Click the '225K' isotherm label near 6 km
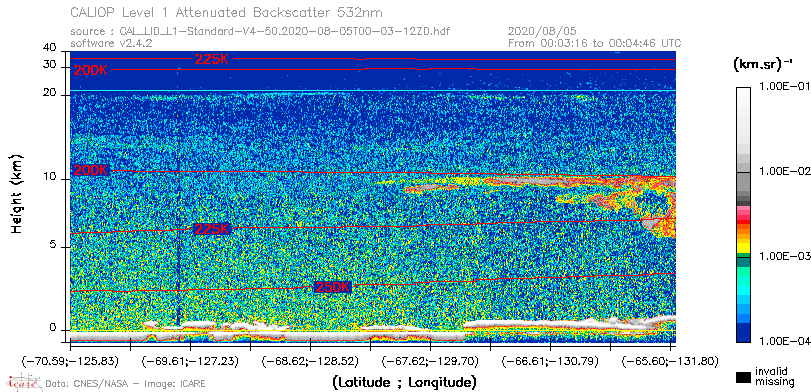Viewport: 811px width, 392px height. (x=212, y=229)
